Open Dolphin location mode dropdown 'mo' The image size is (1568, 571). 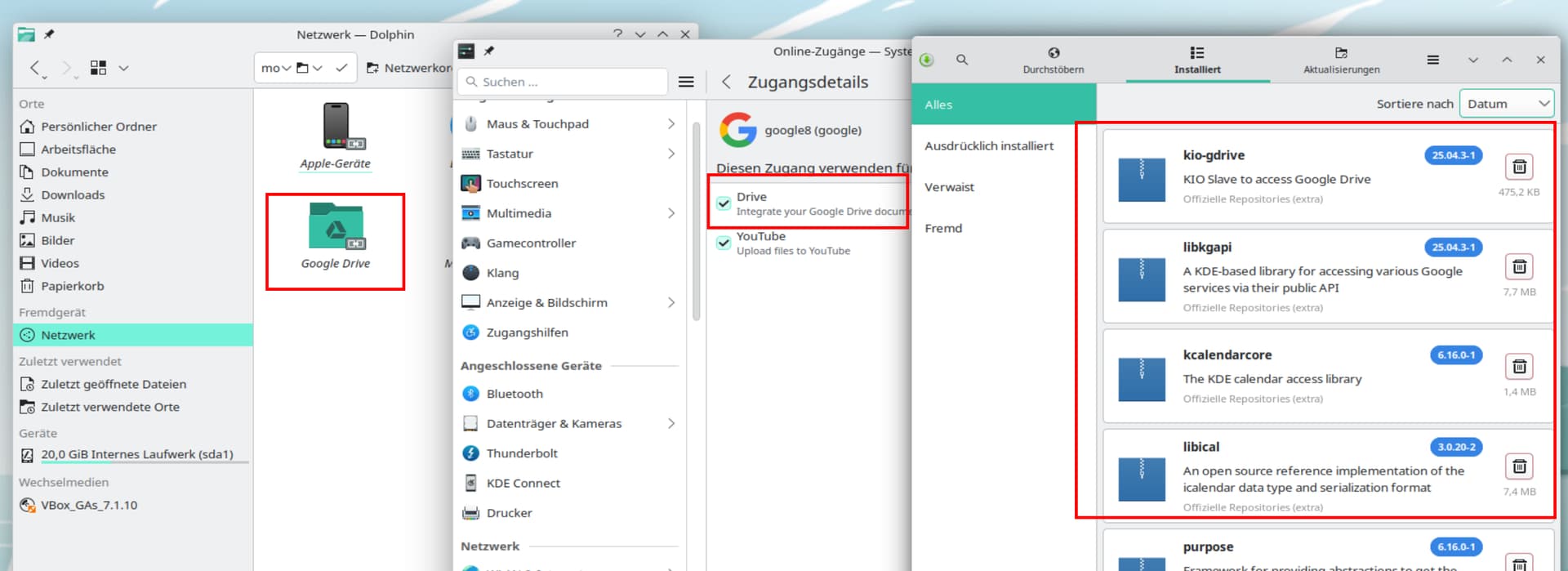coord(276,68)
